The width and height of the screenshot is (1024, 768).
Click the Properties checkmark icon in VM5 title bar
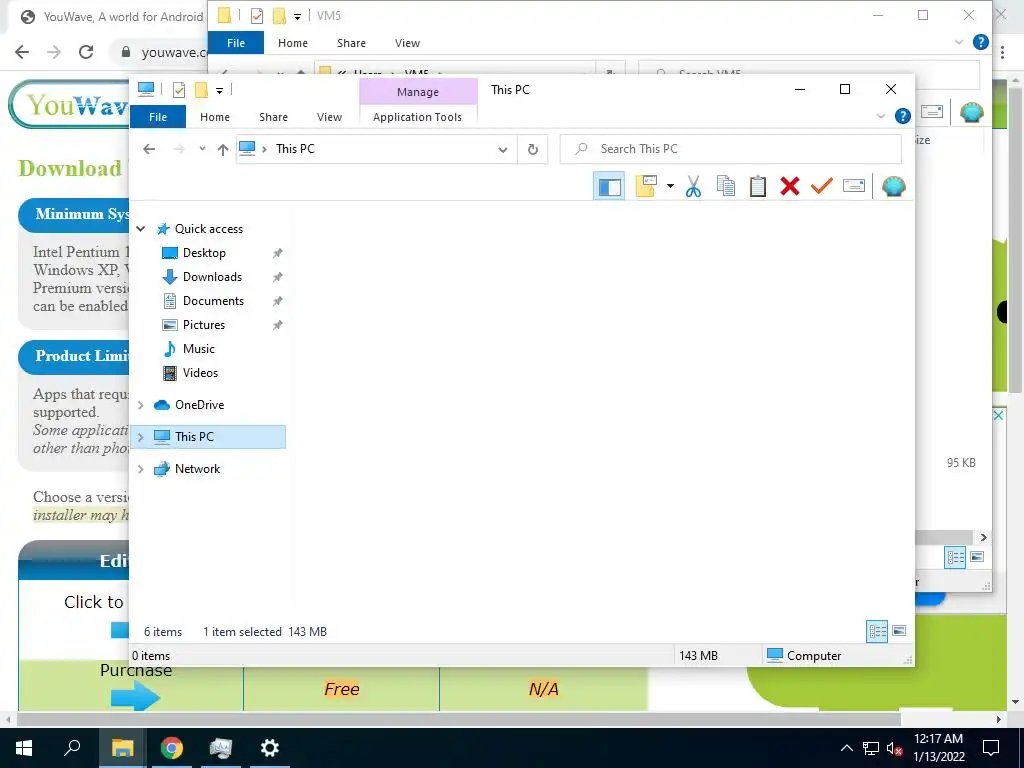coord(257,16)
